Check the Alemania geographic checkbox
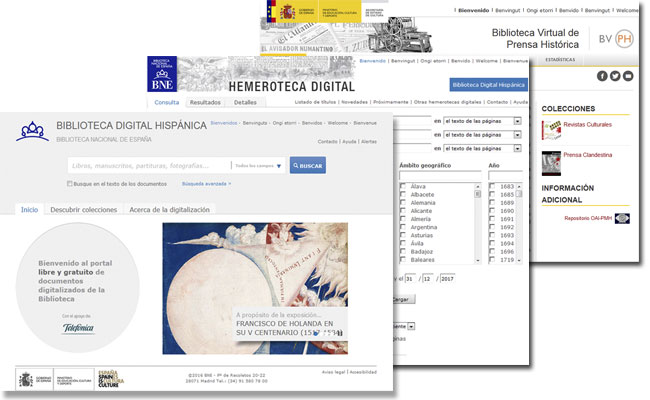Image resolution: width=650 pixels, height=400 pixels. click(x=403, y=202)
